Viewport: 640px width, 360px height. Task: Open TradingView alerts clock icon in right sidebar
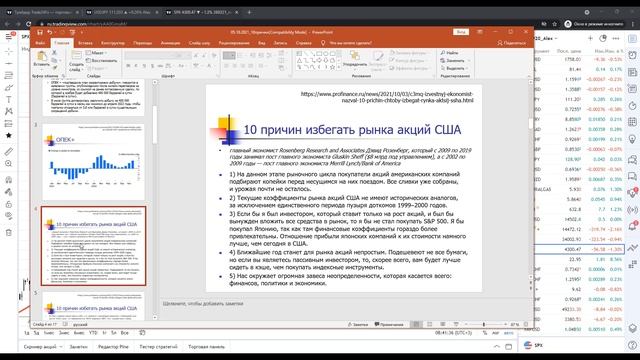[x=633, y=55]
